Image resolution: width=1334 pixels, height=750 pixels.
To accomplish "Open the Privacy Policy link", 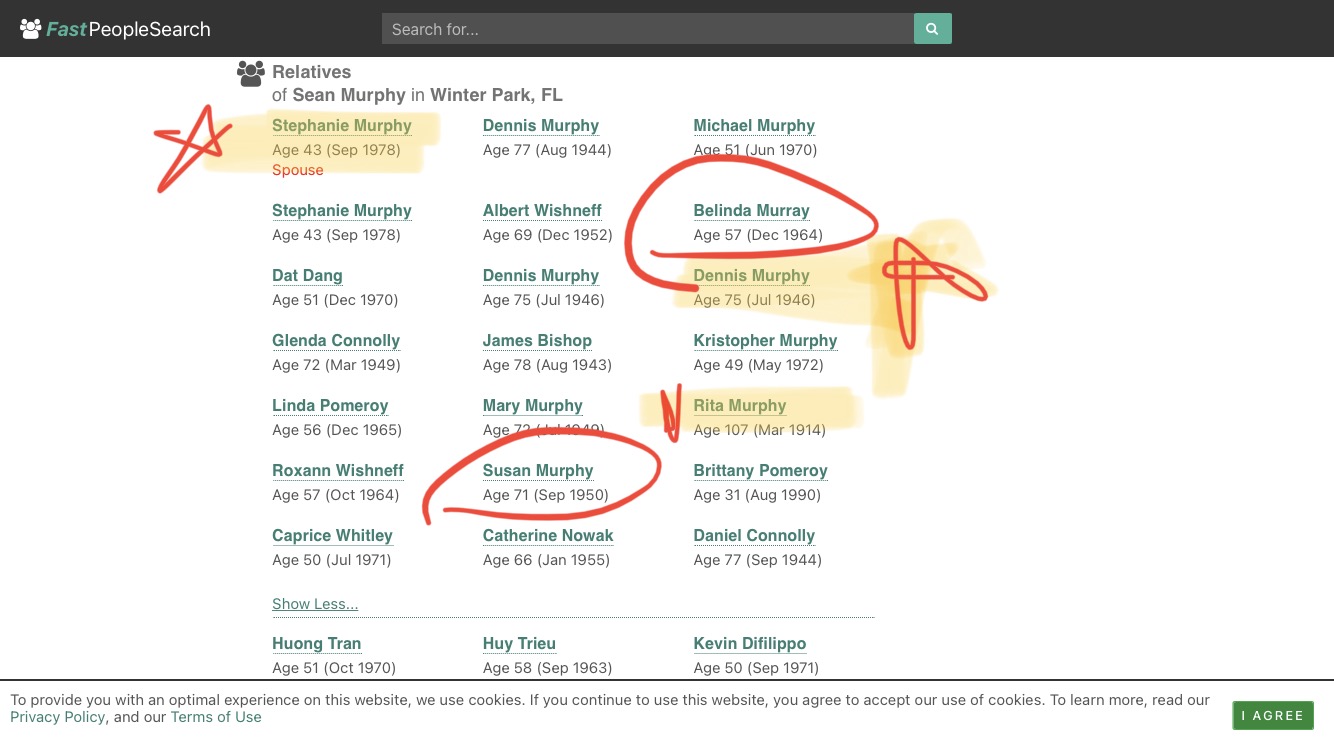I will point(58,717).
